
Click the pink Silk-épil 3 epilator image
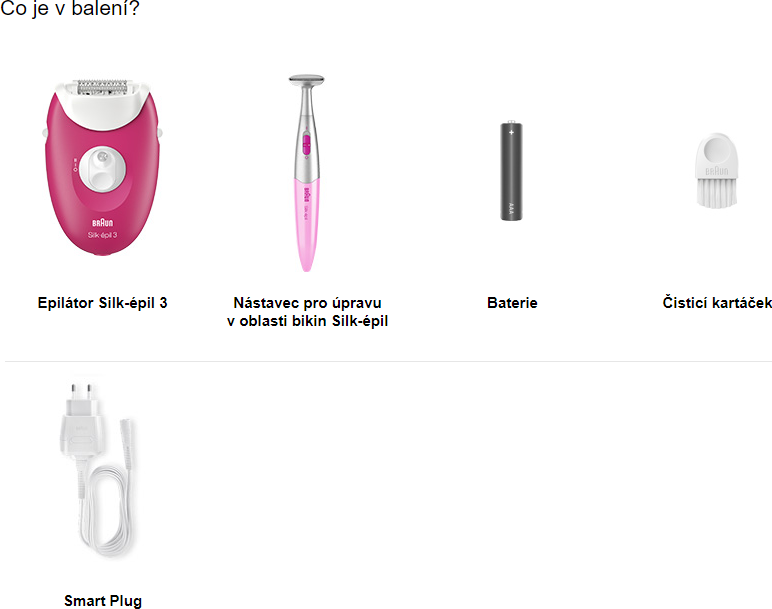[102, 166]
